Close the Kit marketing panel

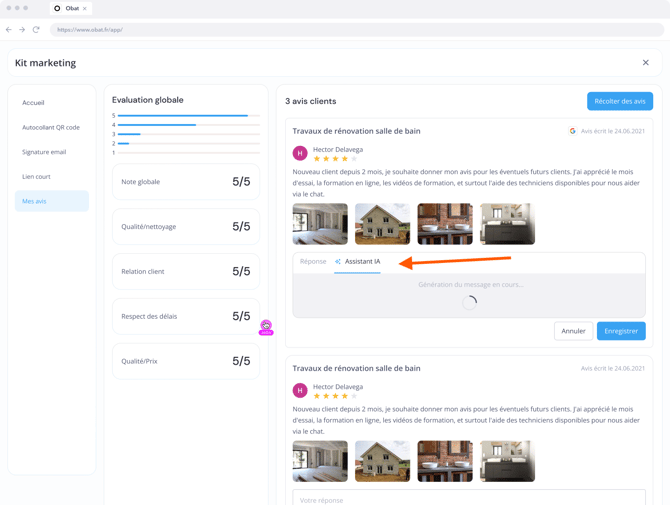point(645,63)
